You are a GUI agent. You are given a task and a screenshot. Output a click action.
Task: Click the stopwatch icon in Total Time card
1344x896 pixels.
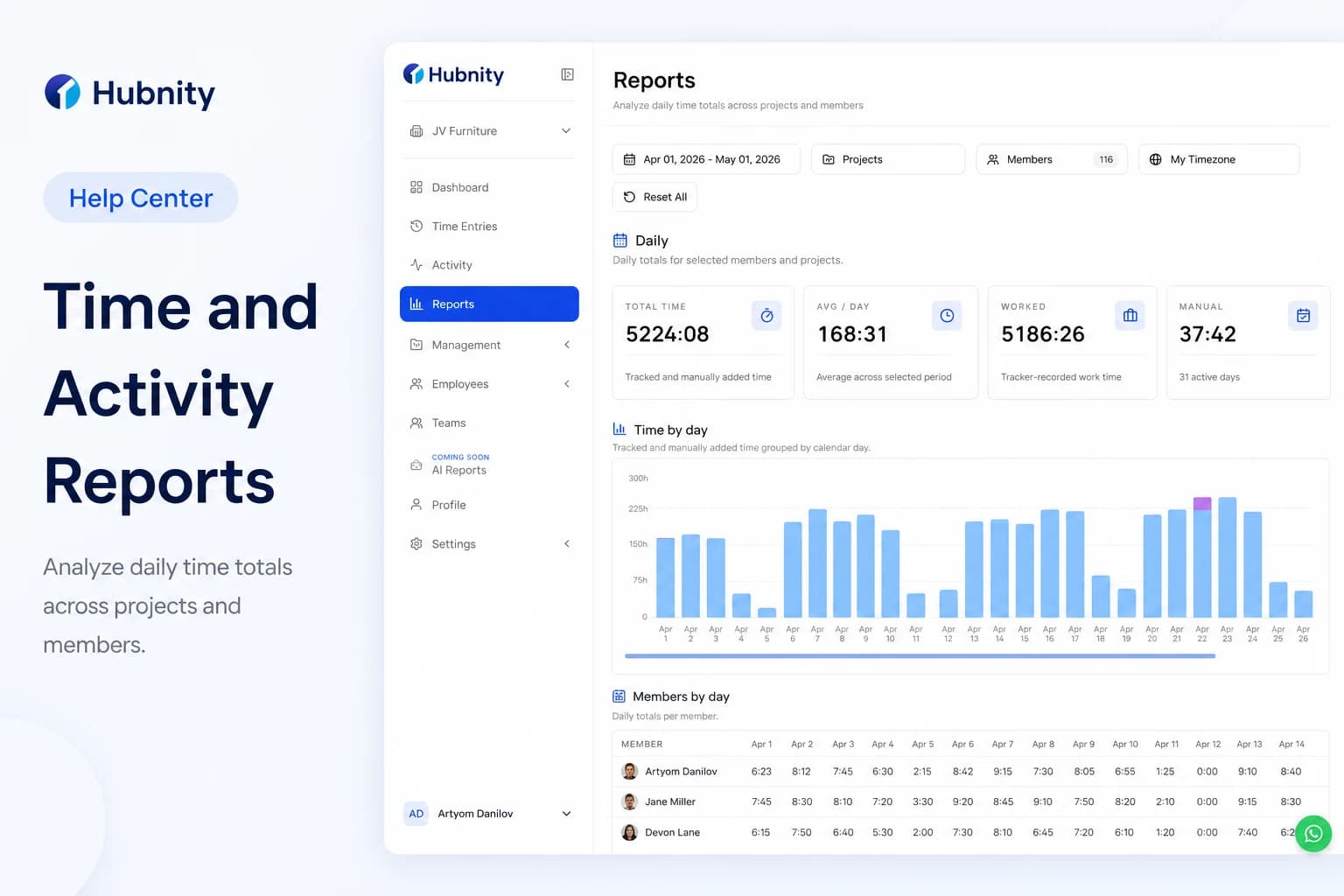pos(766,316)
